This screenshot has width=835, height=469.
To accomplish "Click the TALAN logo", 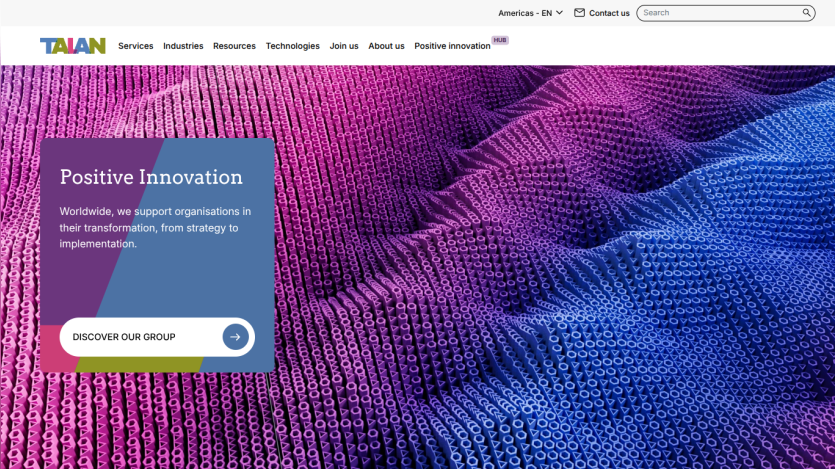I will (73, 46).
